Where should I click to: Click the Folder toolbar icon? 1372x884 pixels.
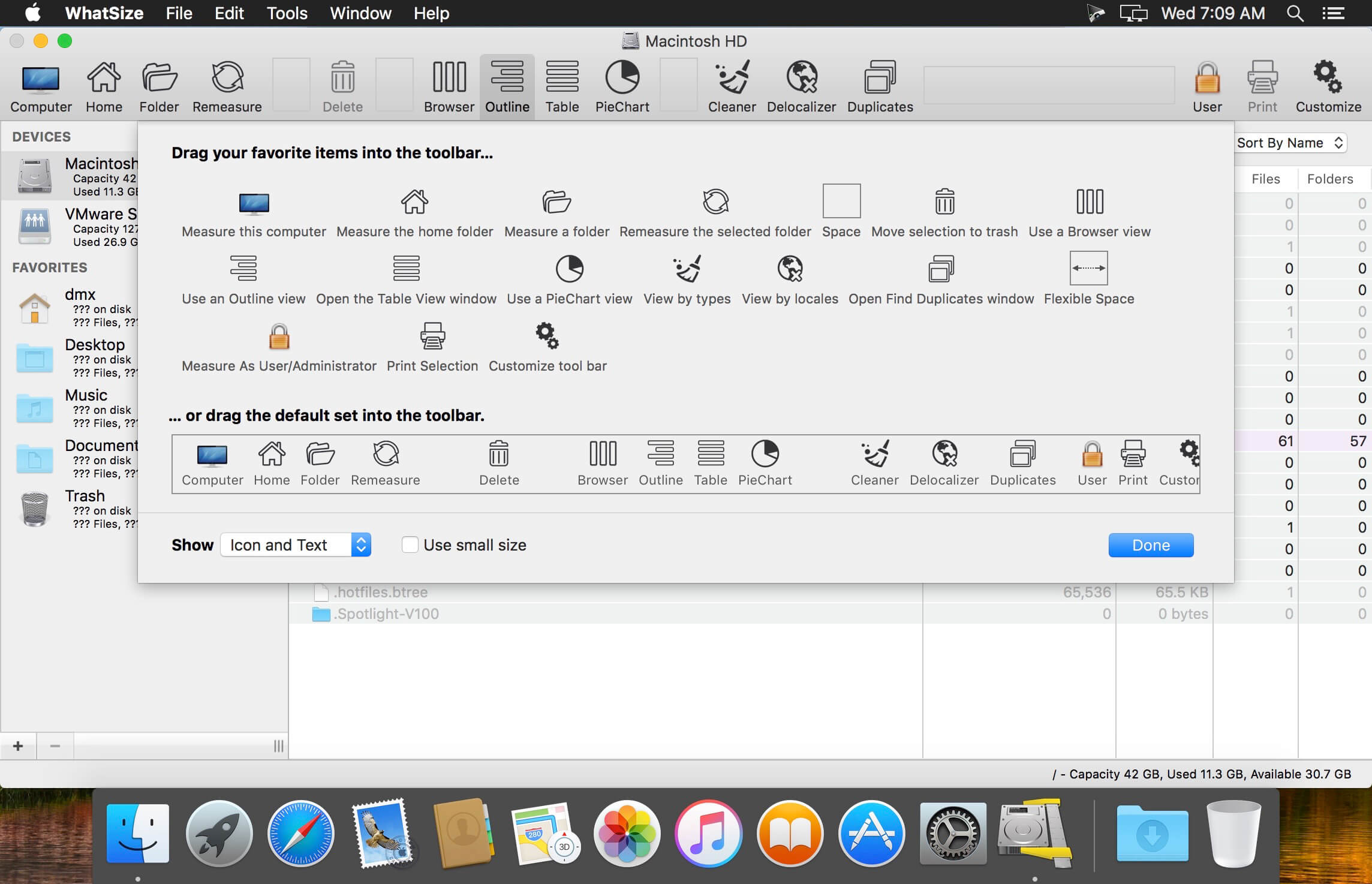(159, 88)
